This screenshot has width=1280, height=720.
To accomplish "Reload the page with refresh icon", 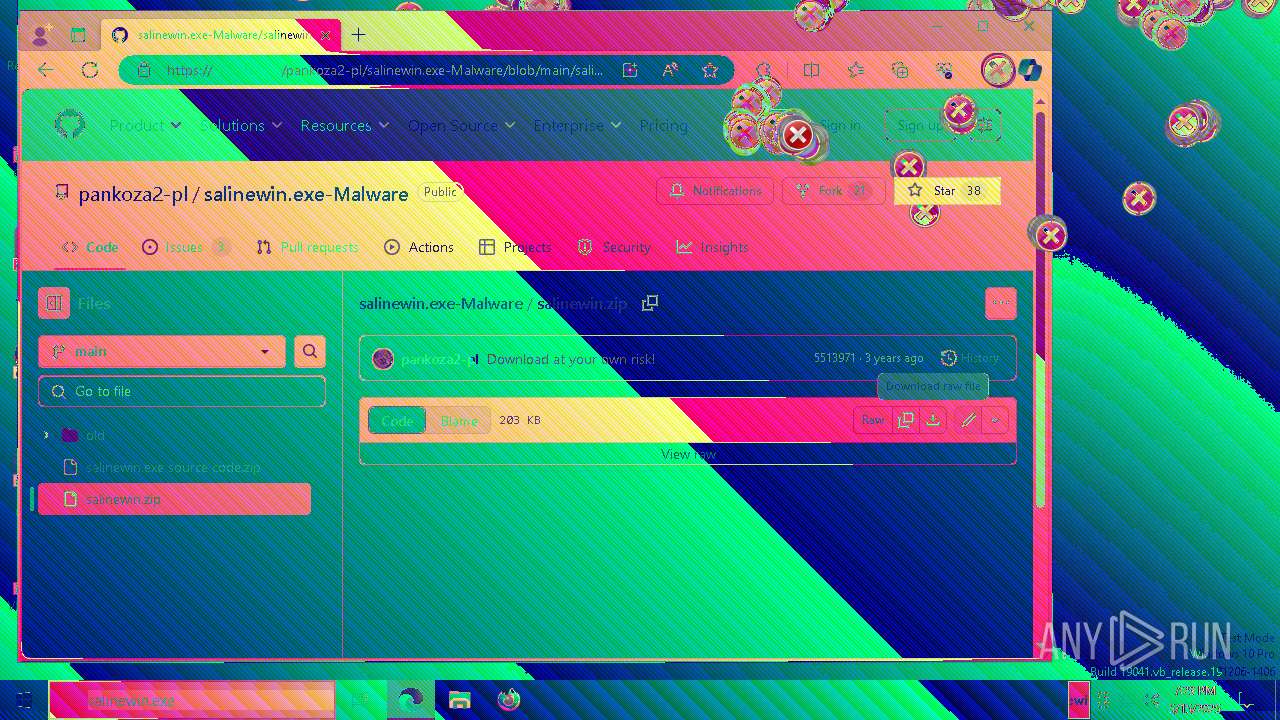I will (90, 70).
